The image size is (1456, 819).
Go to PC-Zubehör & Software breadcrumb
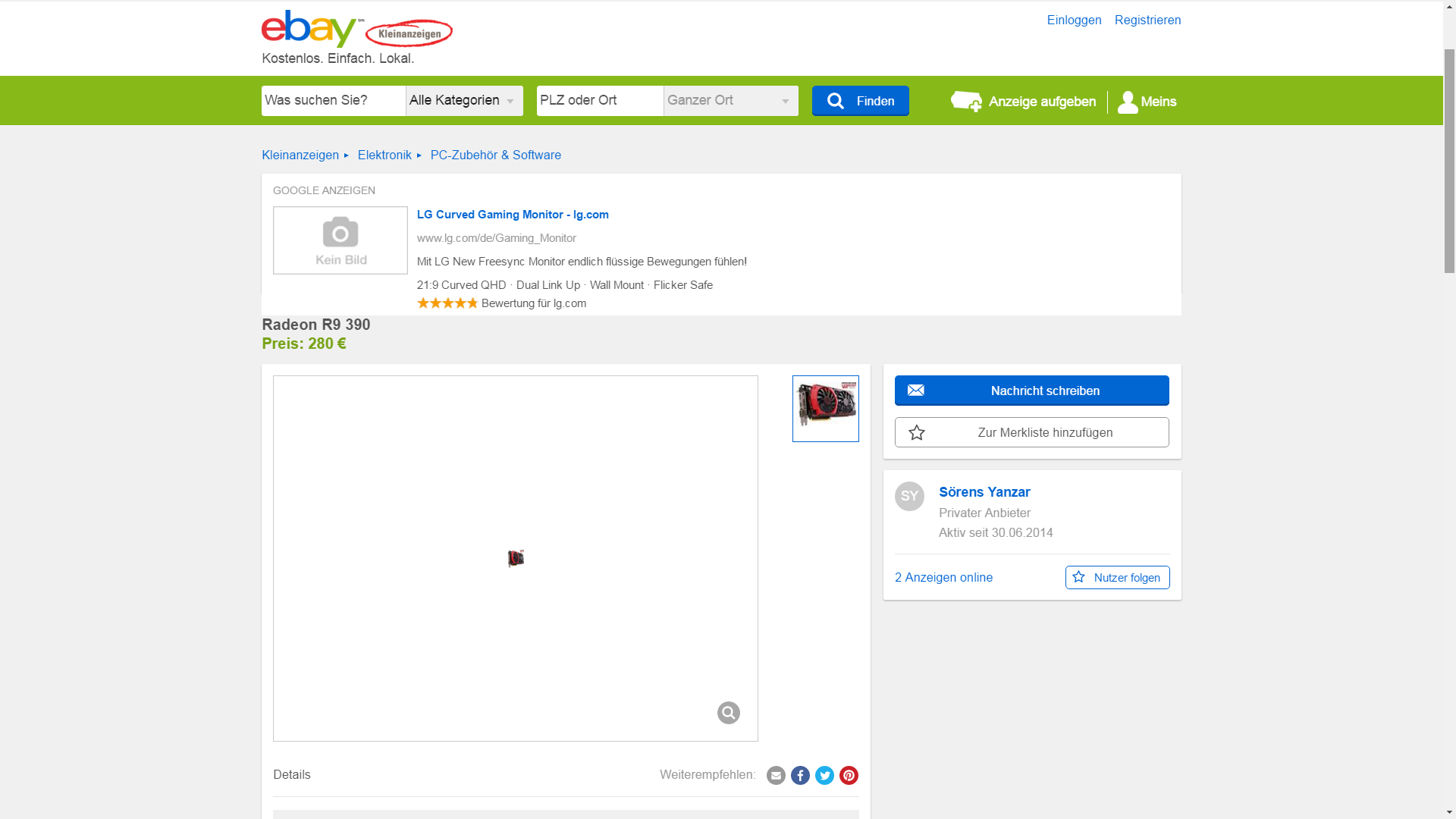(x=496, y=155)
